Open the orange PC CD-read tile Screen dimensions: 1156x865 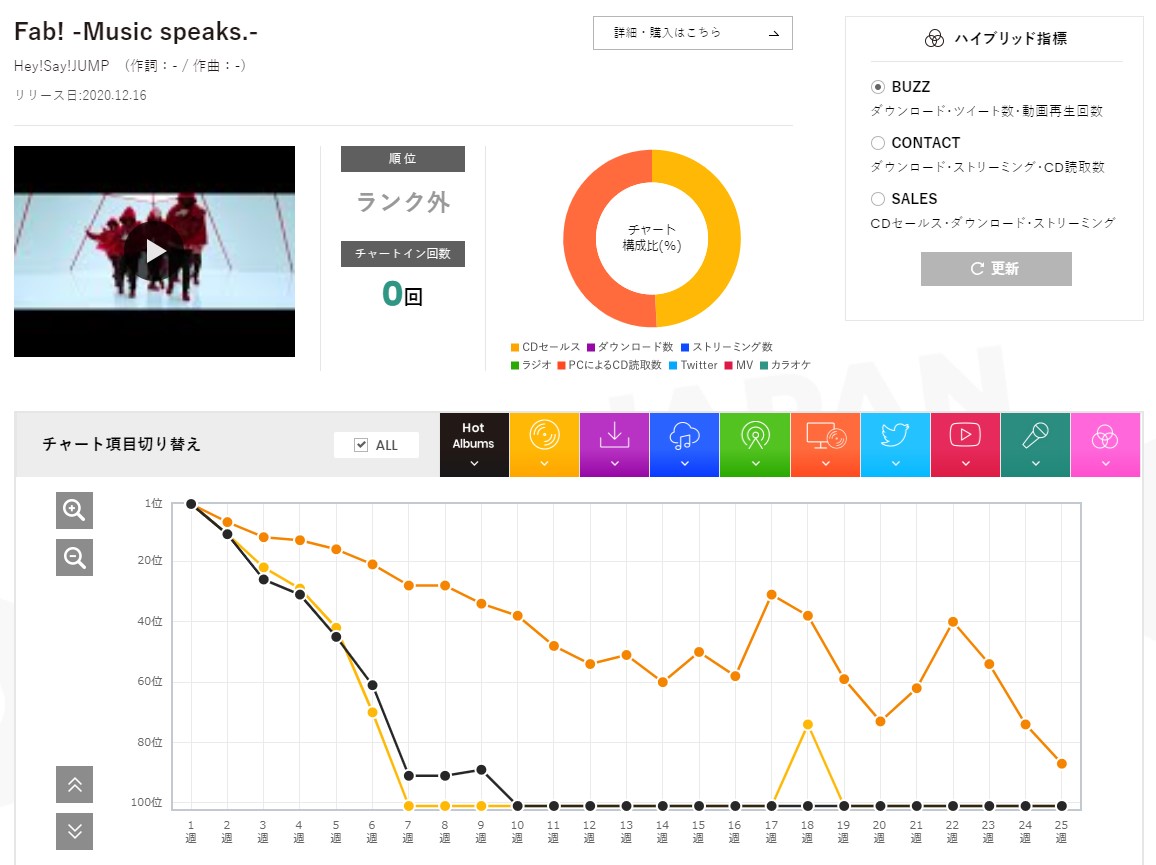click(x=825, y=445)
